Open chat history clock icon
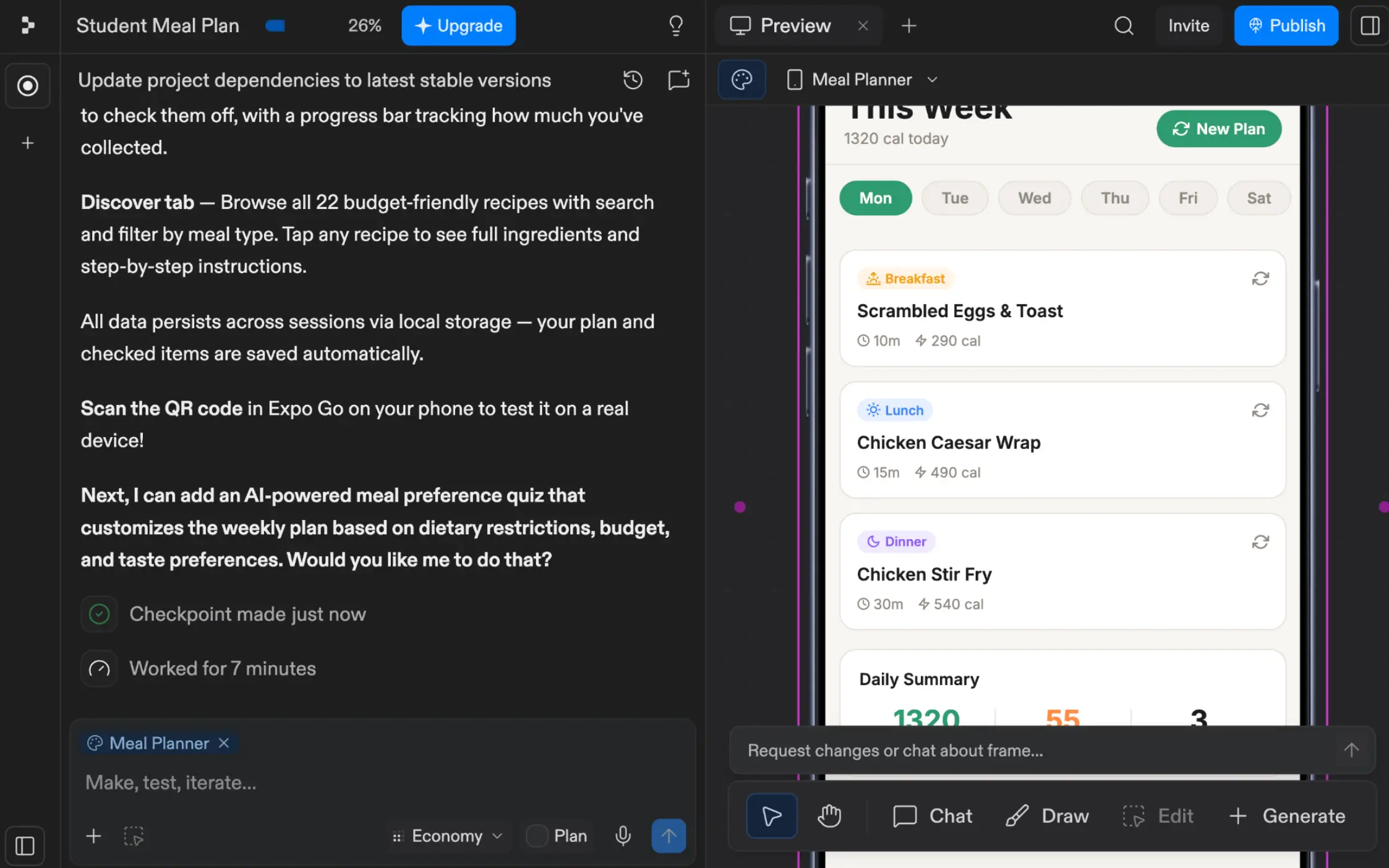This screenshot has height=868, width=1389. (633, 80)
